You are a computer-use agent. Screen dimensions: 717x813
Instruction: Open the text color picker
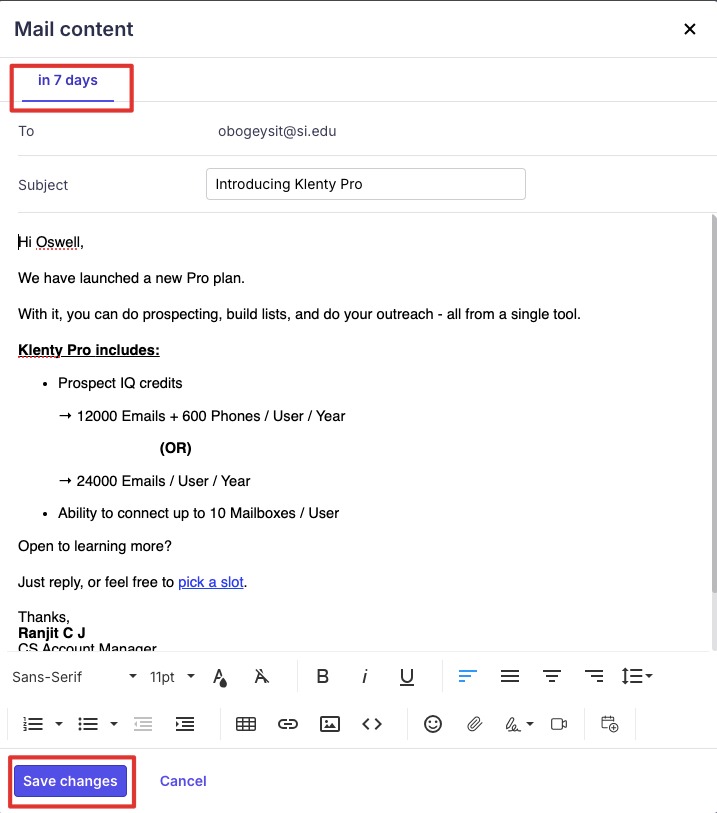(x=220, y=677)
